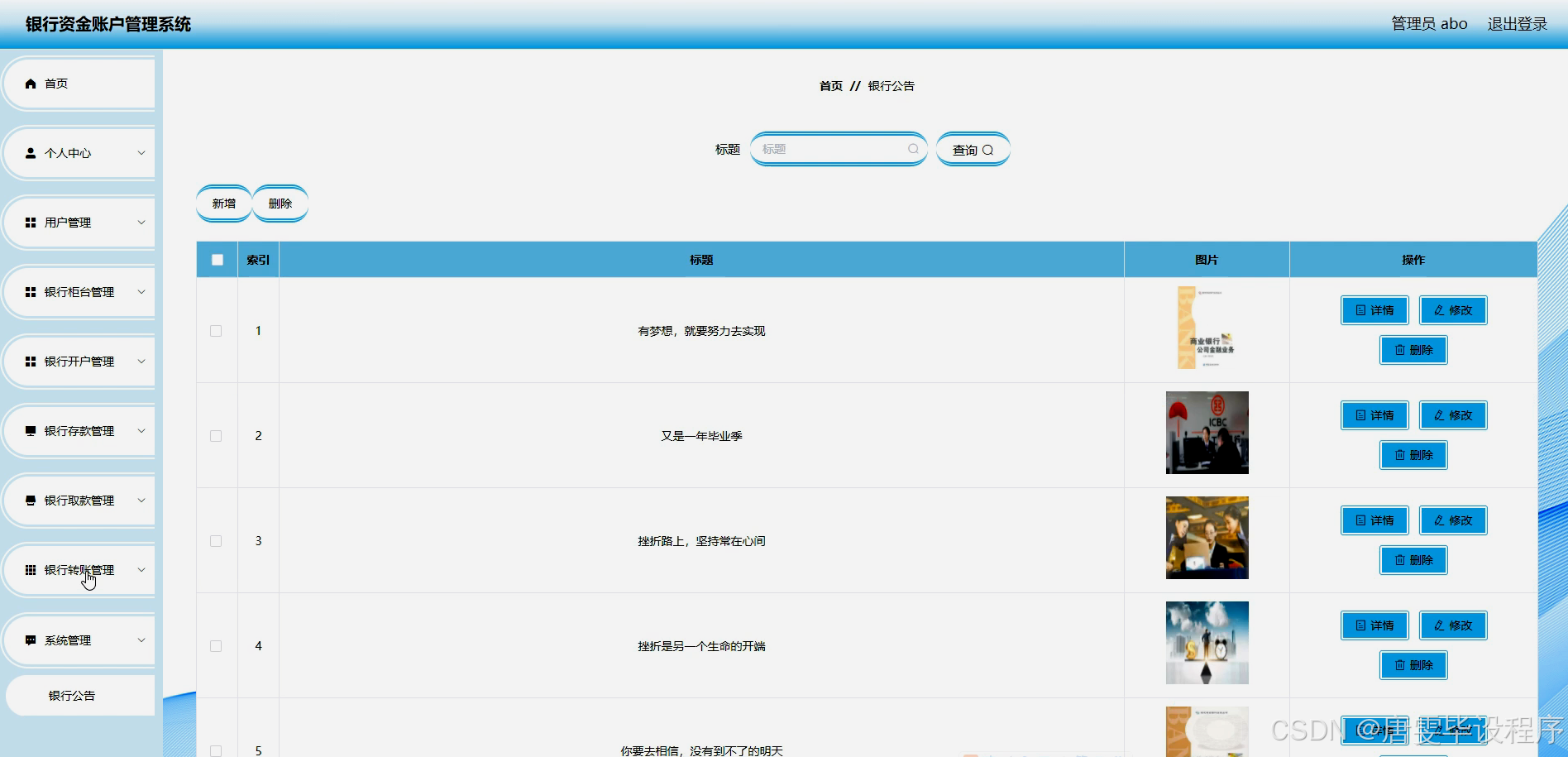
Task: Click 删除 for row 4 挫折是另一个生命的开端
Action: coord(1413,665)
